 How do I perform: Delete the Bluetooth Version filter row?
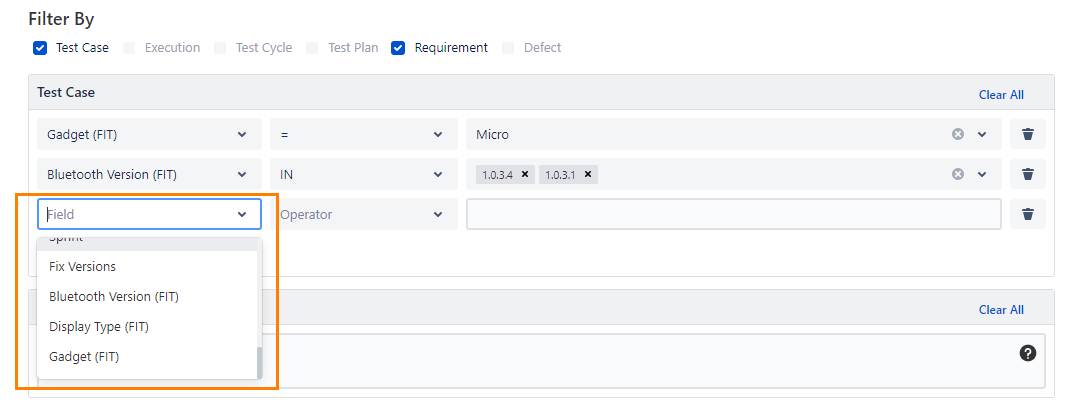(x=1027, y=174)
